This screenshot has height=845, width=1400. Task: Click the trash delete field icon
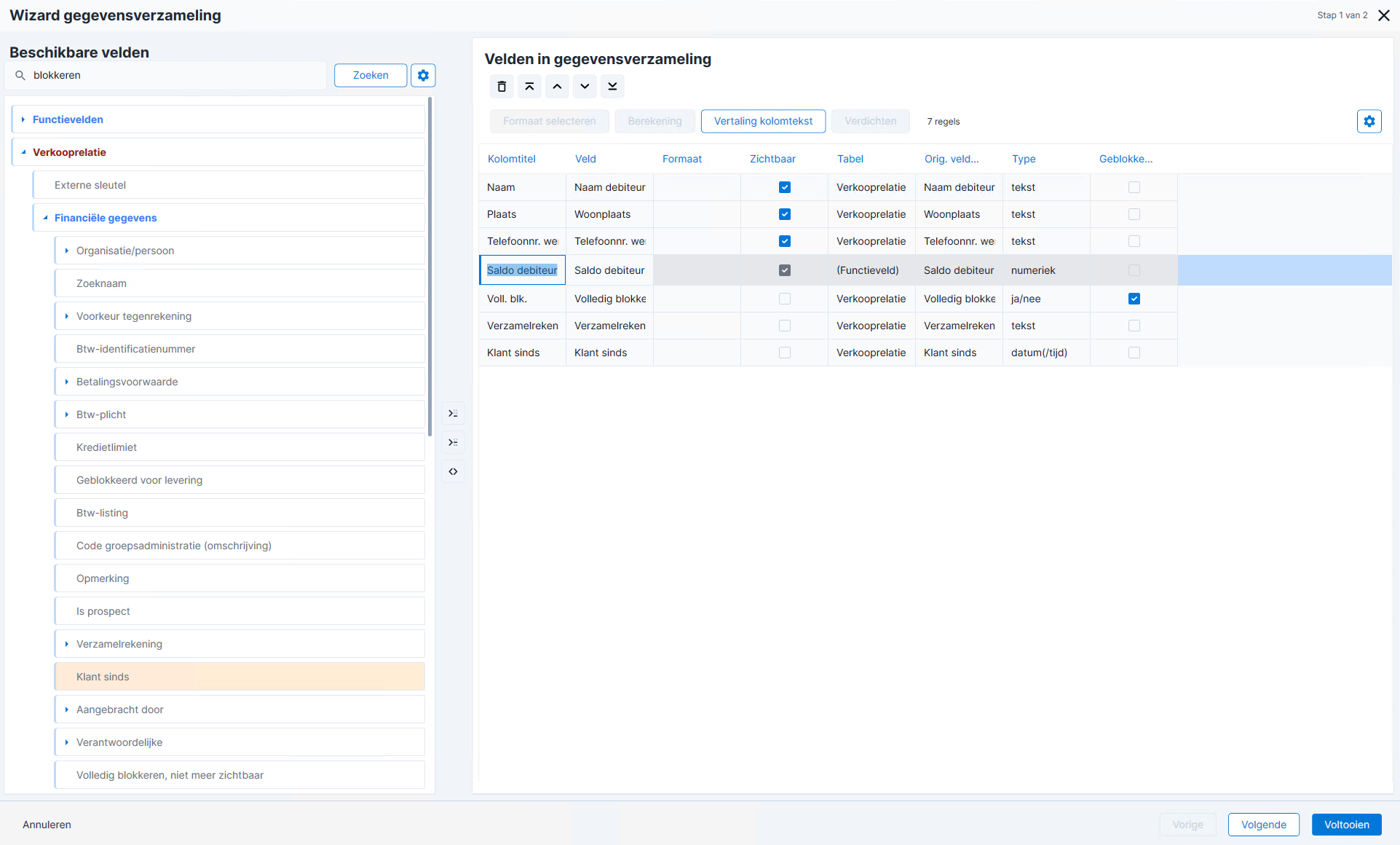tap(502, 87)
